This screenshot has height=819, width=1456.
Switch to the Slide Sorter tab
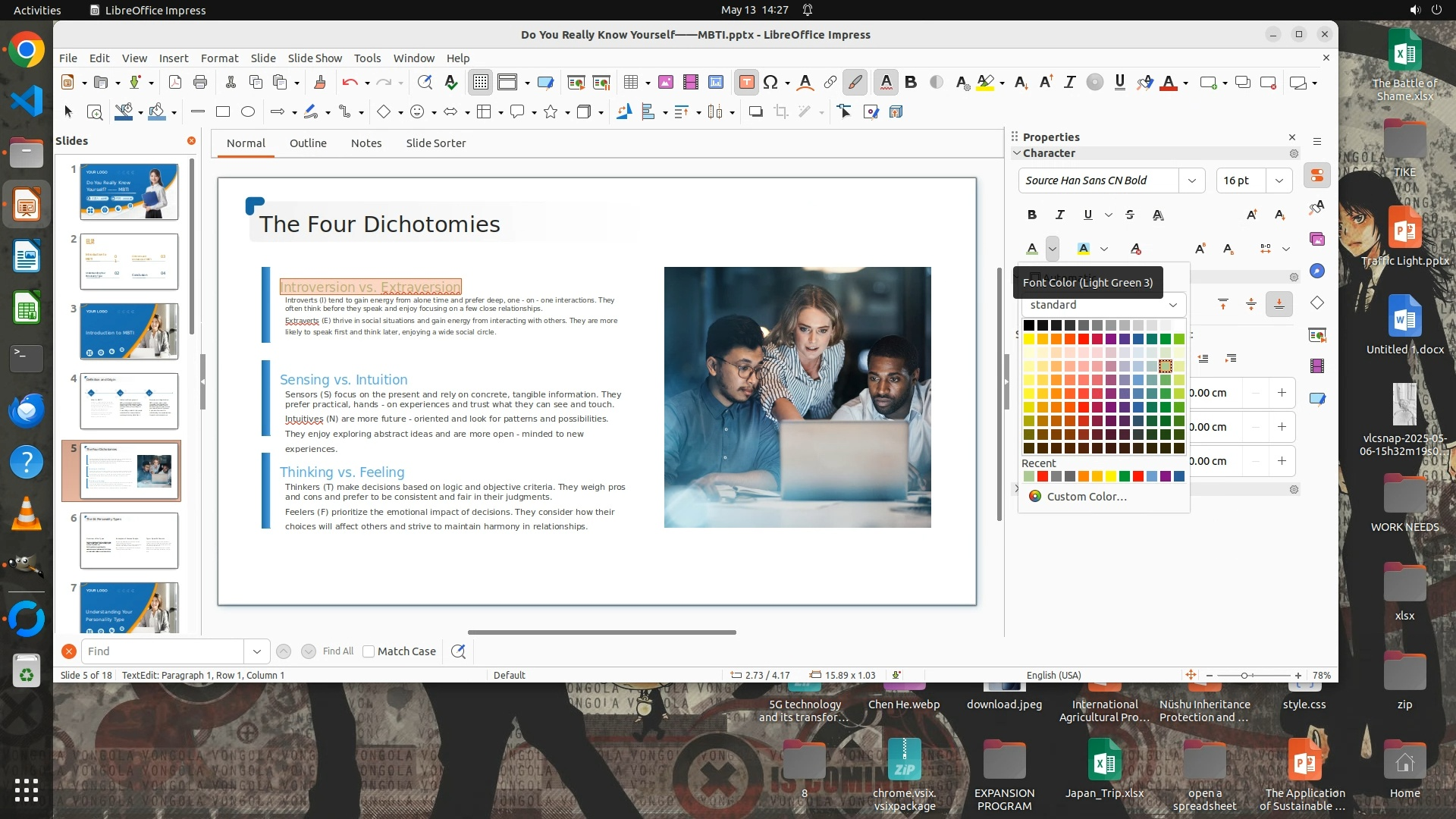coord(435,143)
